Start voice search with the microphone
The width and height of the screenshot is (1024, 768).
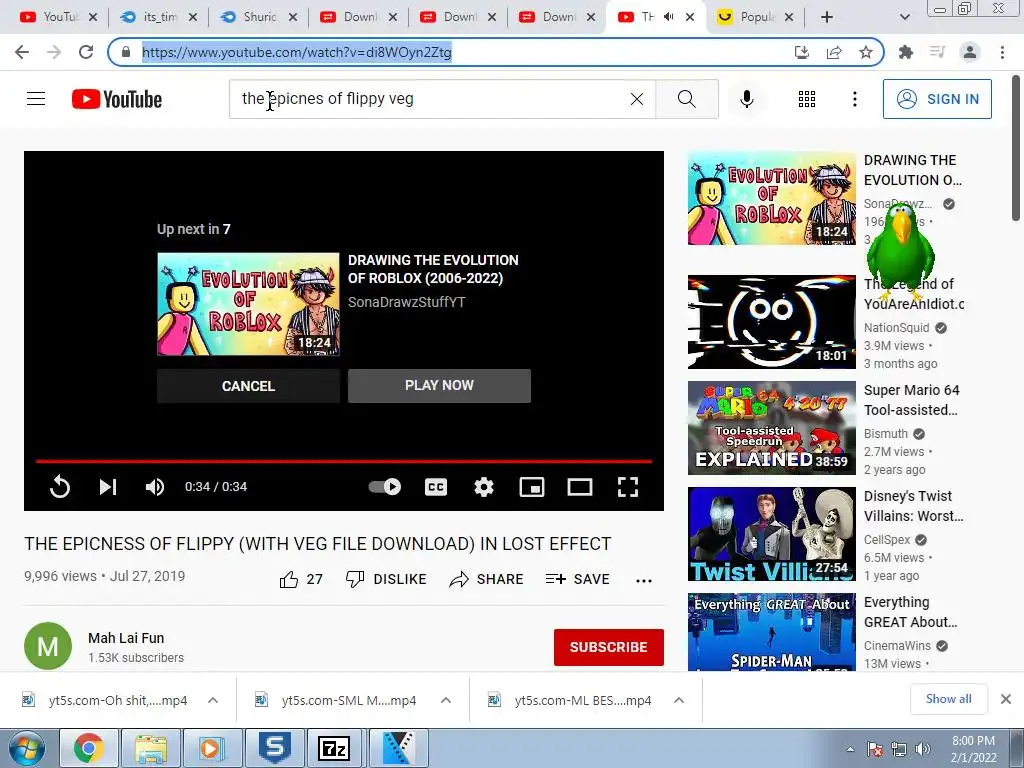point(746,99)
